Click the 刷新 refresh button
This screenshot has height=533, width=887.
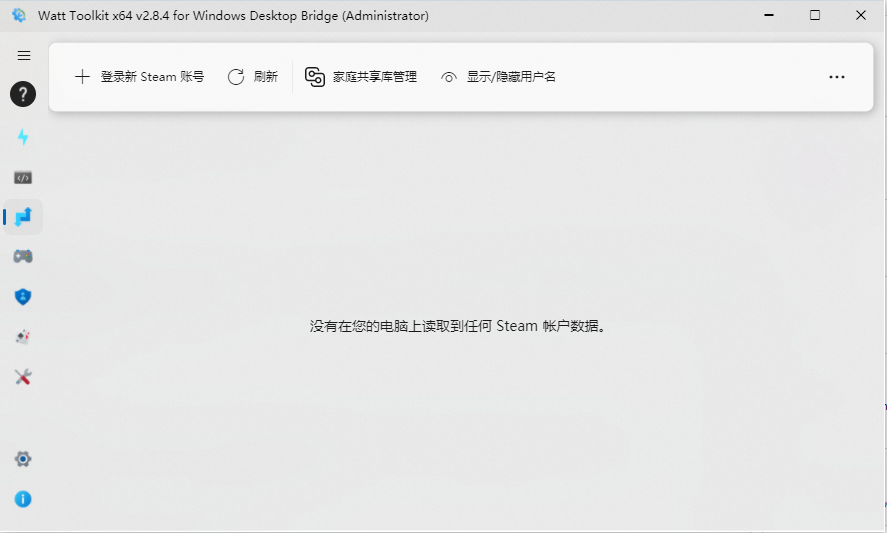point(253,77)
